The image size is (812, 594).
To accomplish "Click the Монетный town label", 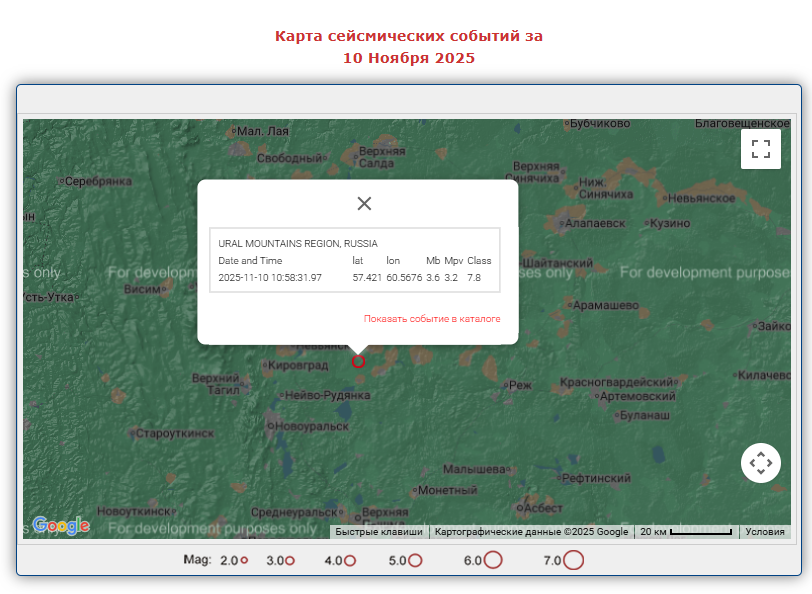I will tap(447, 490).
